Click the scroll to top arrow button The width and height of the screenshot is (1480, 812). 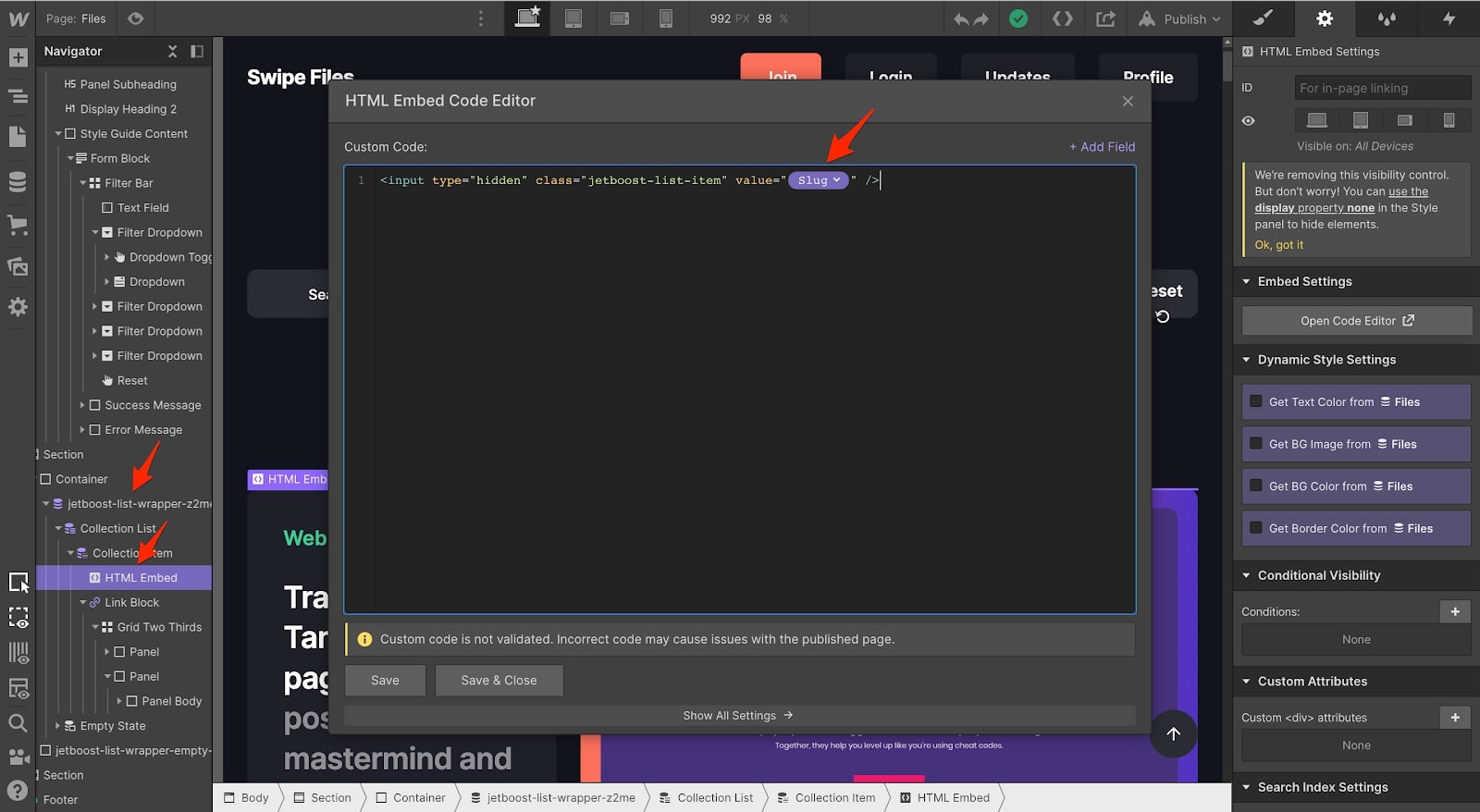[x=1173, y=733]
